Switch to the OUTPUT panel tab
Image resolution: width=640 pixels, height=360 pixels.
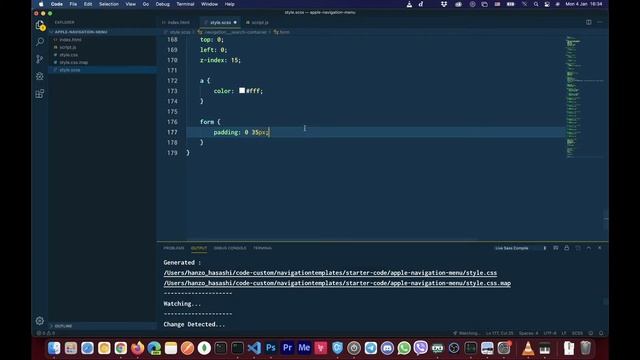(199, 248)
